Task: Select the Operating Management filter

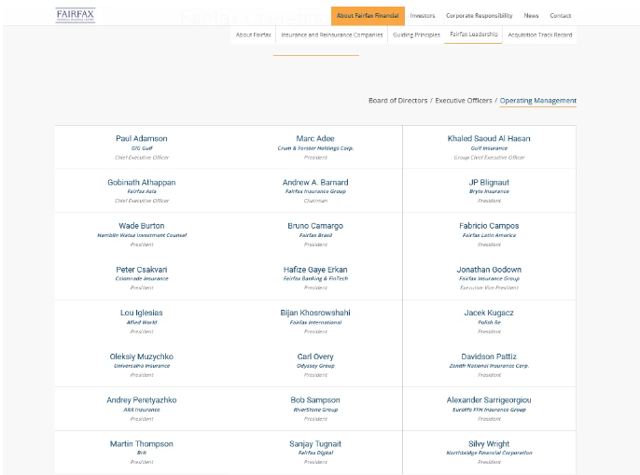Action: coord(538,101)
